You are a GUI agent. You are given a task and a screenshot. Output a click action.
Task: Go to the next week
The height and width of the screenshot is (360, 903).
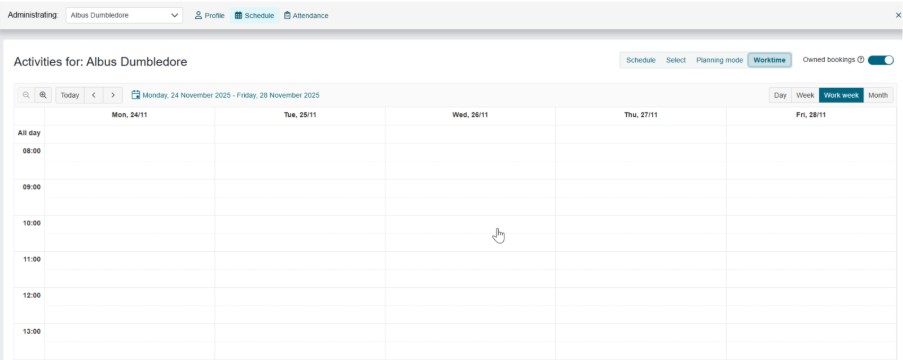(x=113, y=95)
